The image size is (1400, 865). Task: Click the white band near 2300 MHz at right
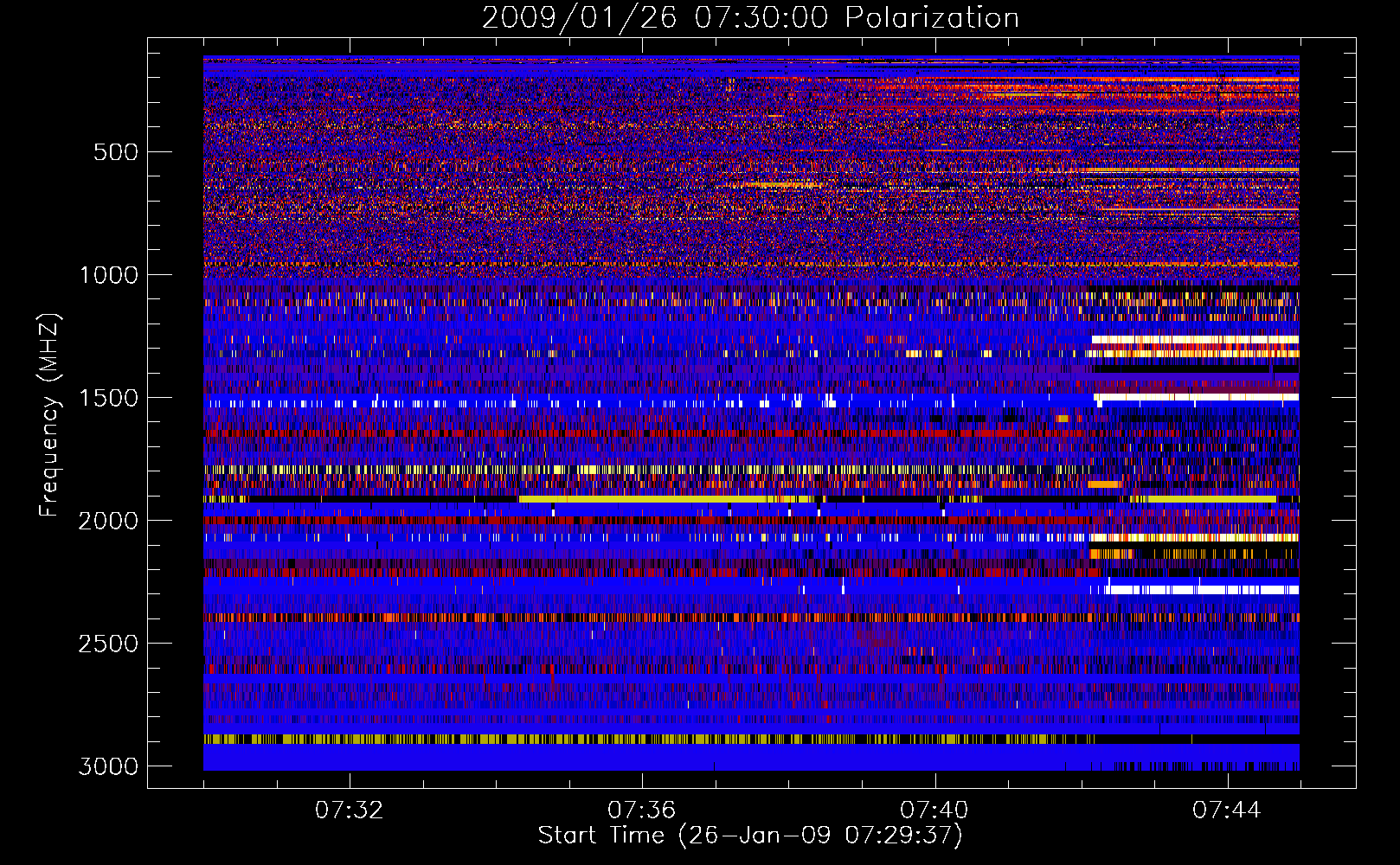tap(1203, 590)
